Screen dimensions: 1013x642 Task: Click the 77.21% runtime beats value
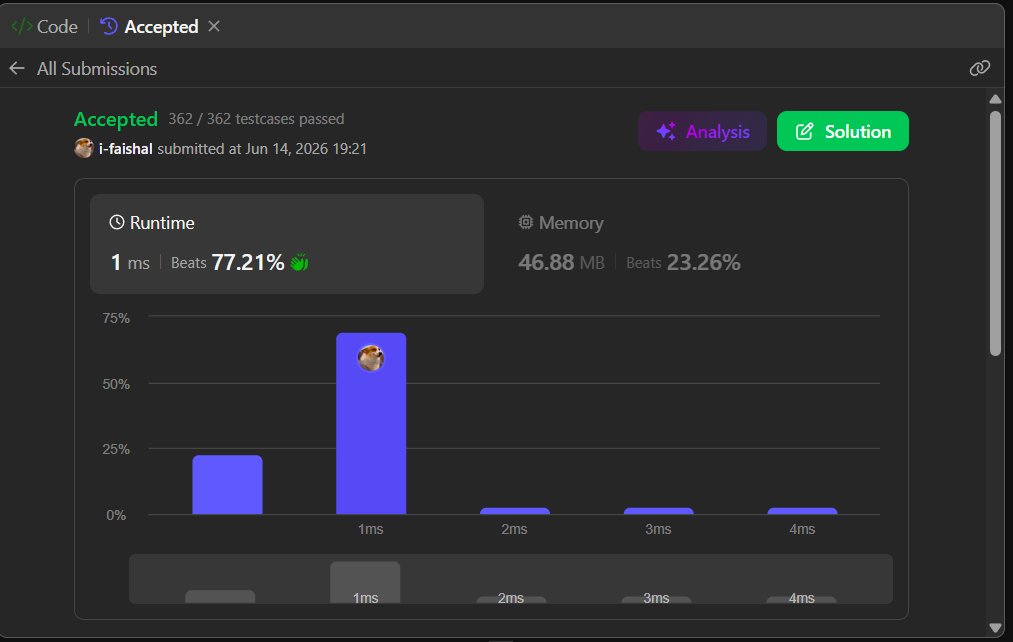click(247, 262)
